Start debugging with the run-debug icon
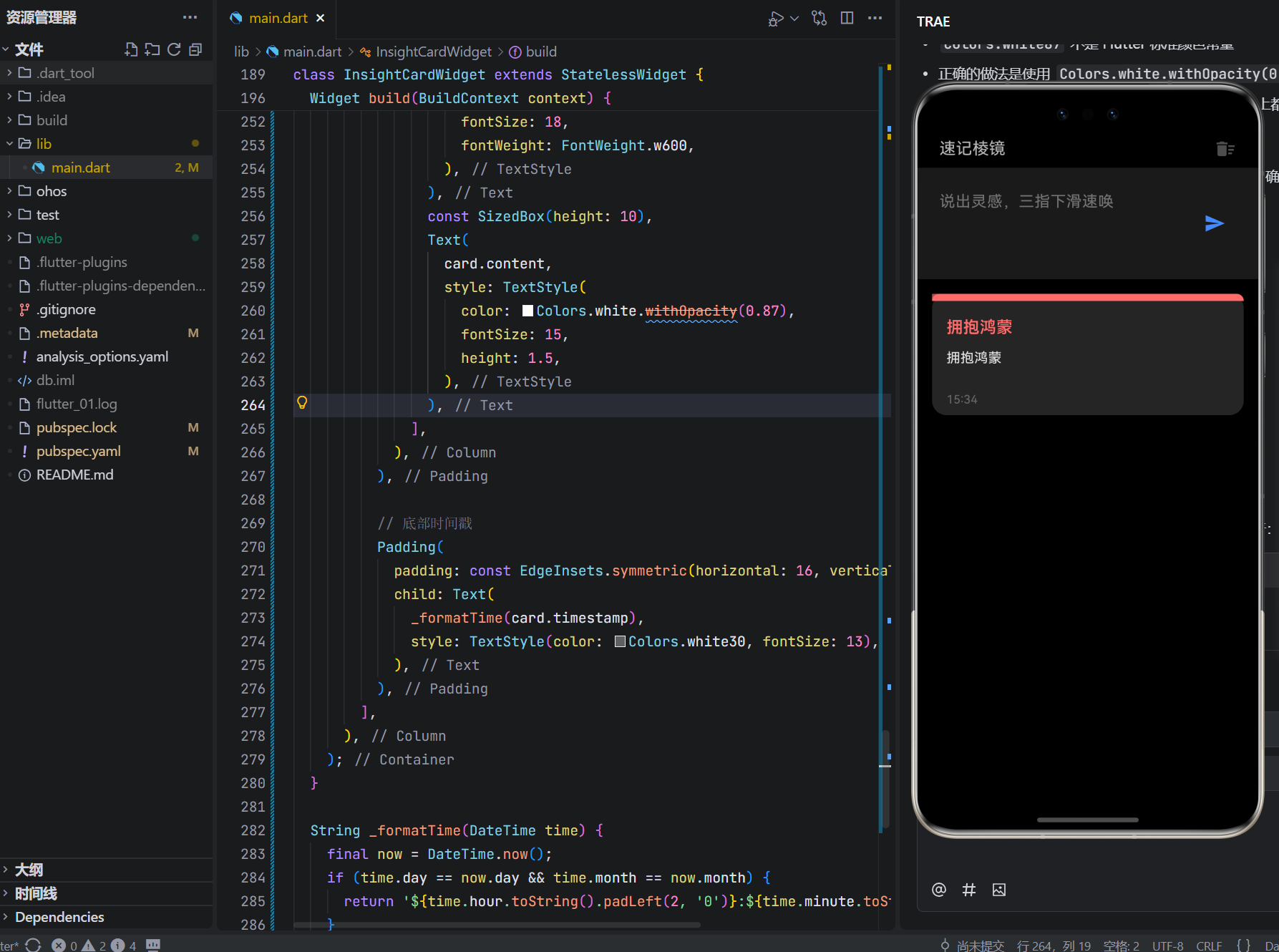This screenshot has height=952, width=1279. click(x=775, y=18)
